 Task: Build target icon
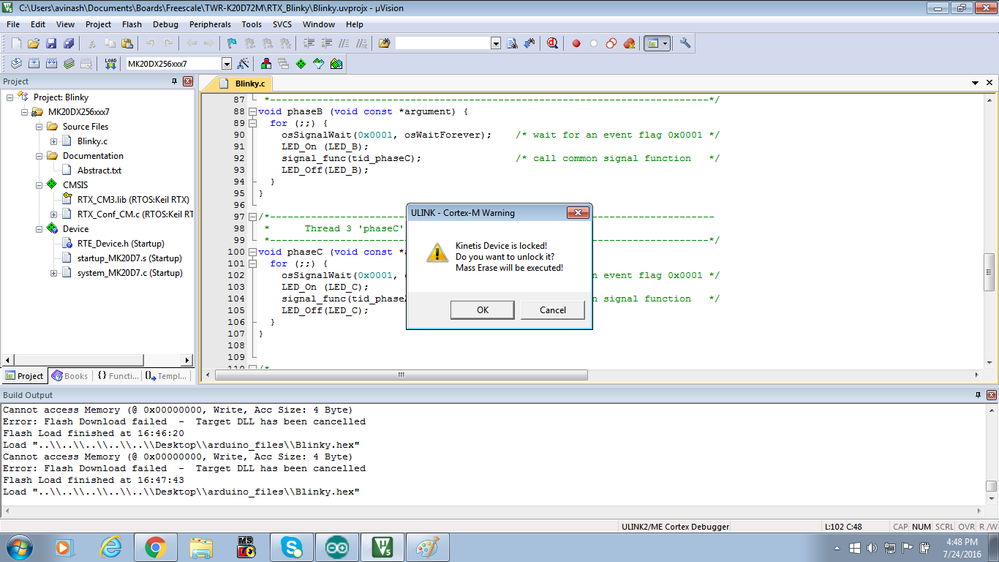[34, 64]
